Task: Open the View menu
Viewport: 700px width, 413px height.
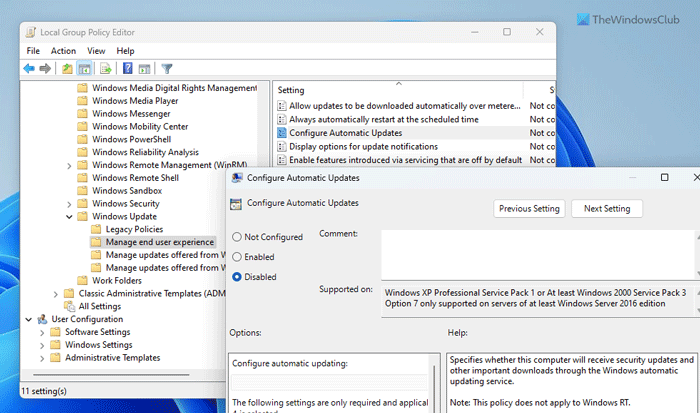Action: 96,51
